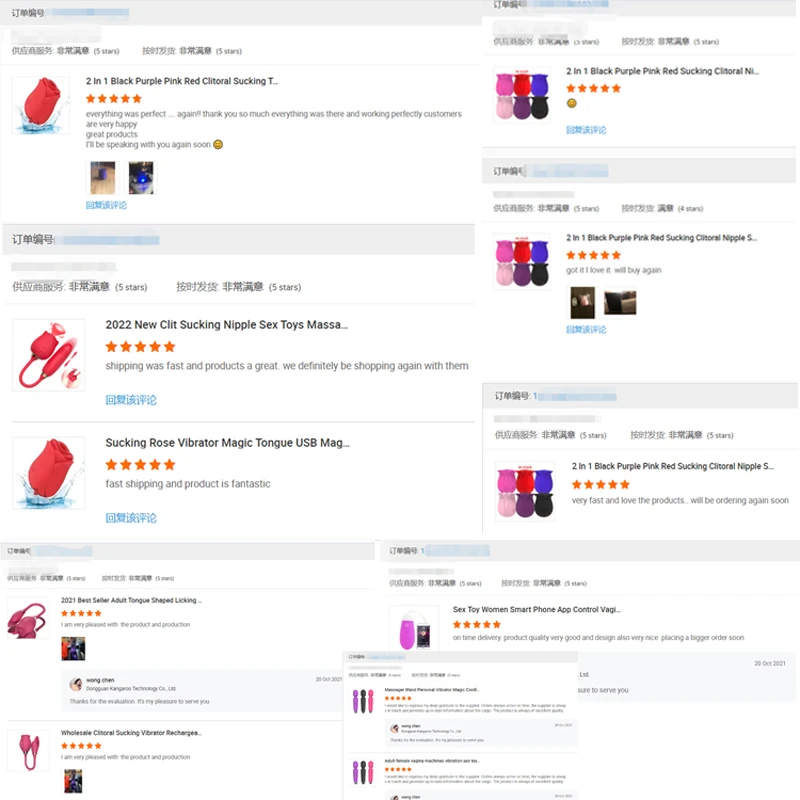Open the pink app-control product thumbnail
Viewport: 800px width, 800px height.
pos(414,630)
